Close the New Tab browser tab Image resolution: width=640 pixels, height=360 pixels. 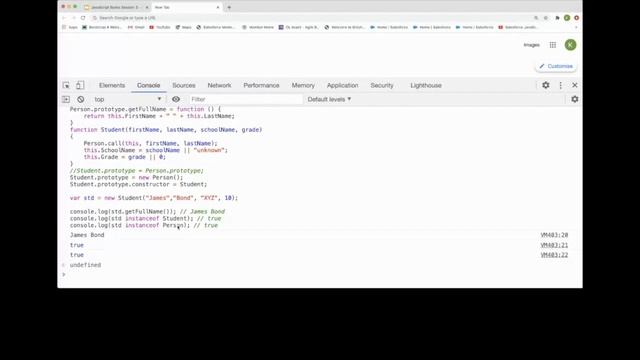[x=218, y=7]
